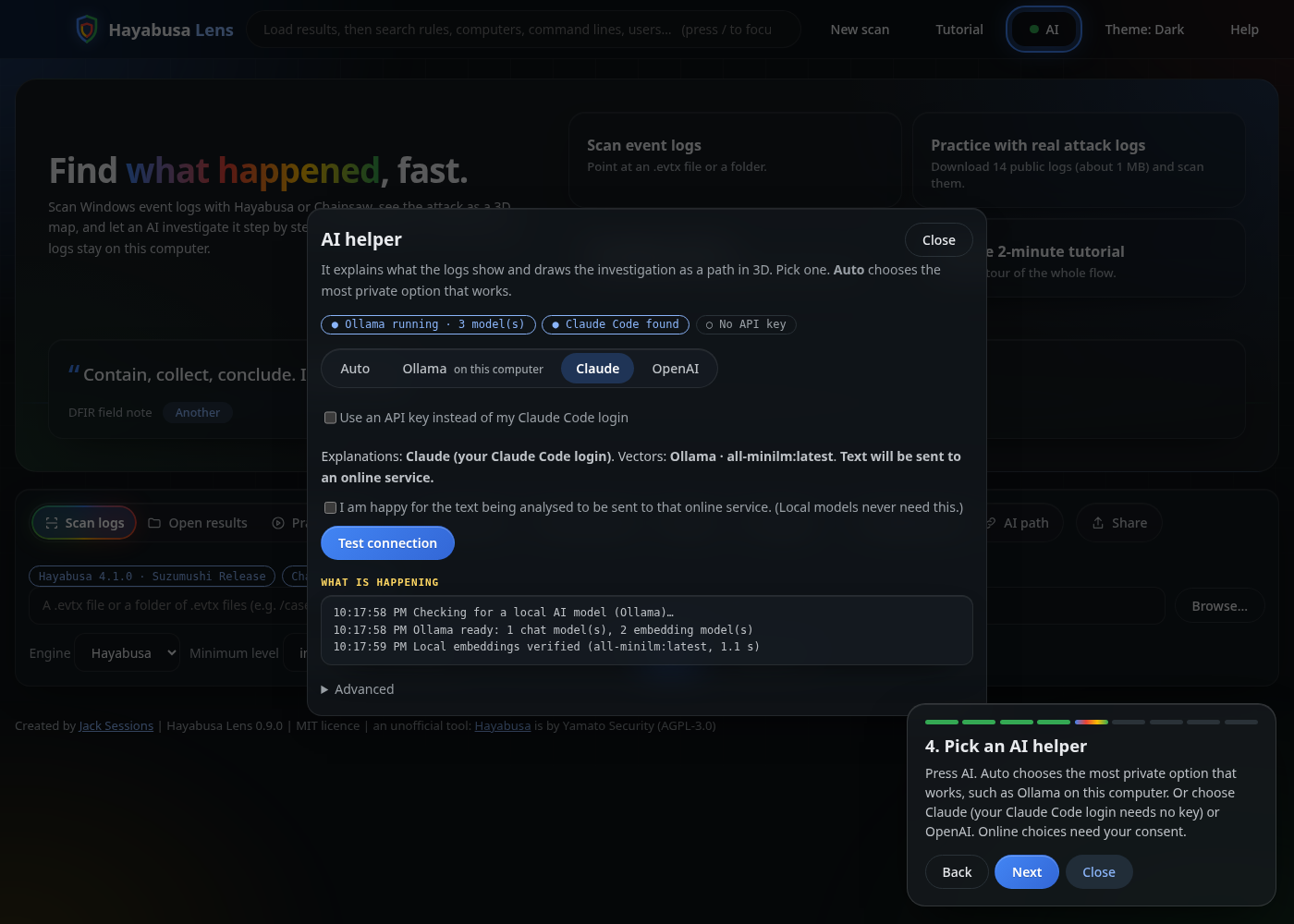Select the OpenAI helper tab
This screenshot has height=924, width=1294.
click(676, 369)
